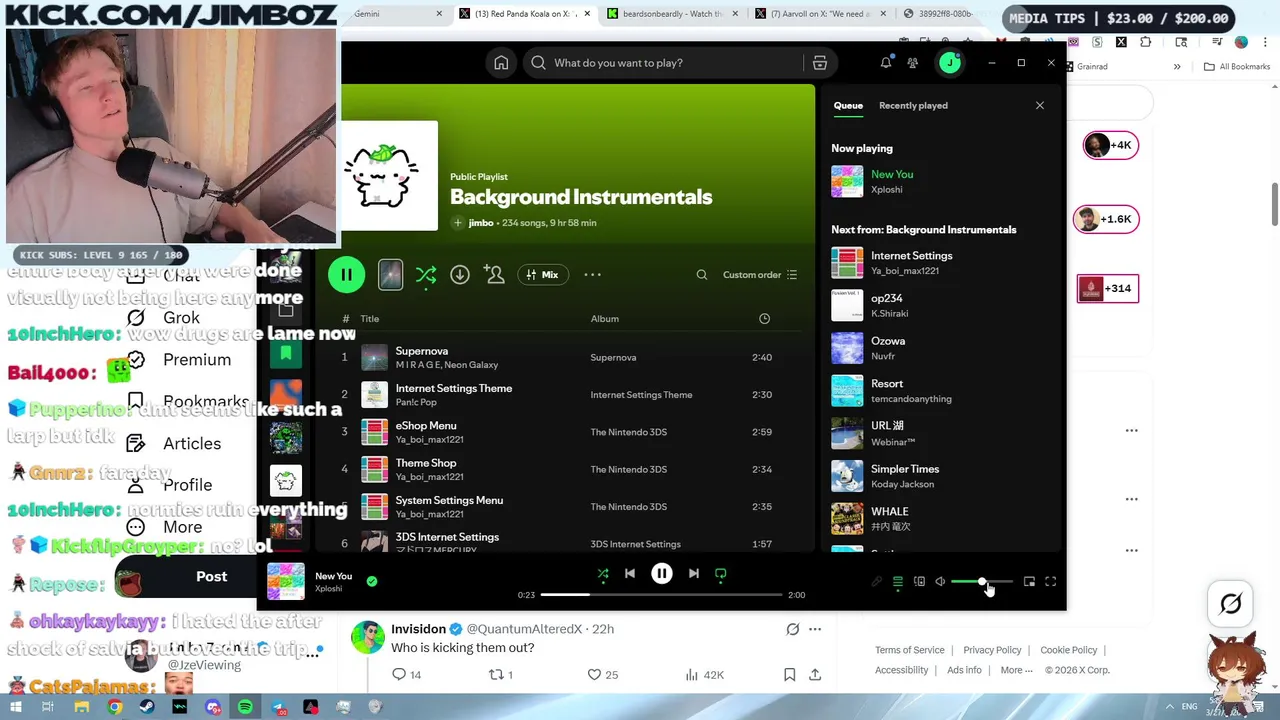Sort tracks by Title column header

coord(369,319)
